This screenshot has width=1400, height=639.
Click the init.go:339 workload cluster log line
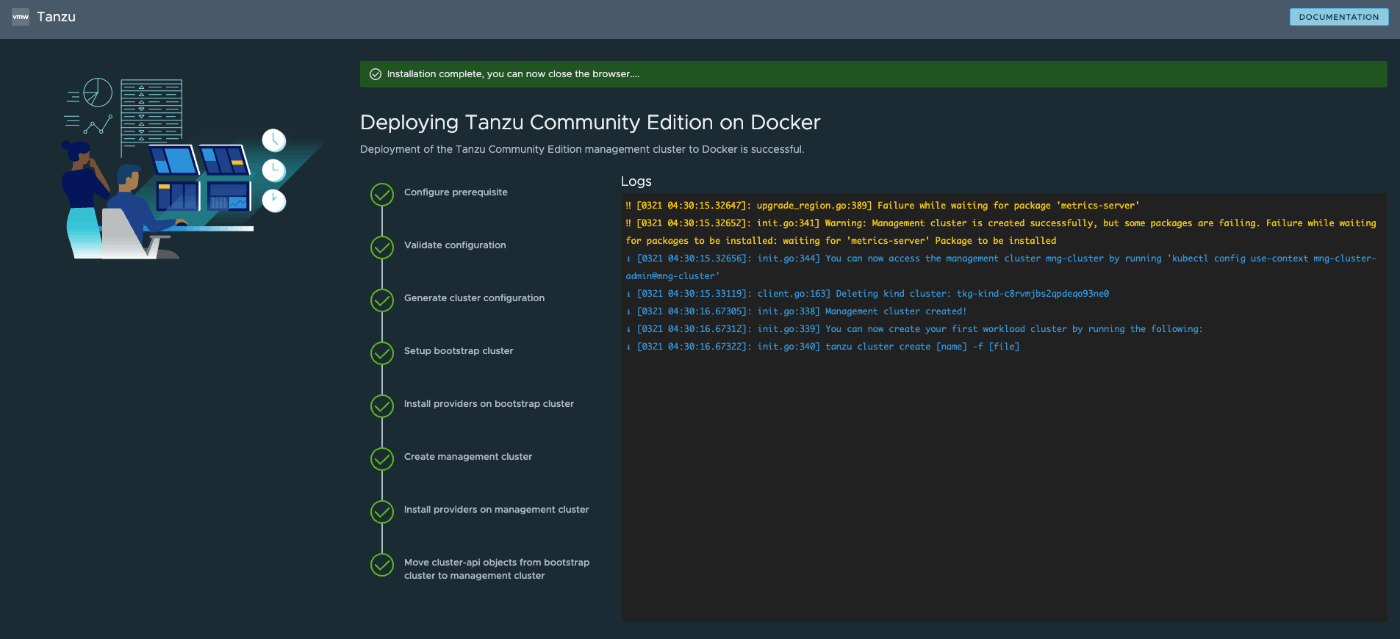pos(914,329)
